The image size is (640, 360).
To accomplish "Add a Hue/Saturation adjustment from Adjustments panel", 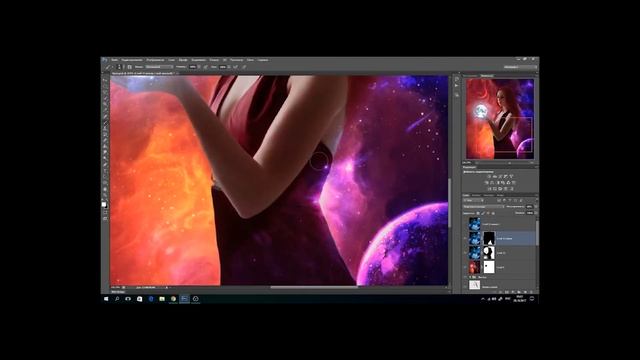I will point(487,182).
